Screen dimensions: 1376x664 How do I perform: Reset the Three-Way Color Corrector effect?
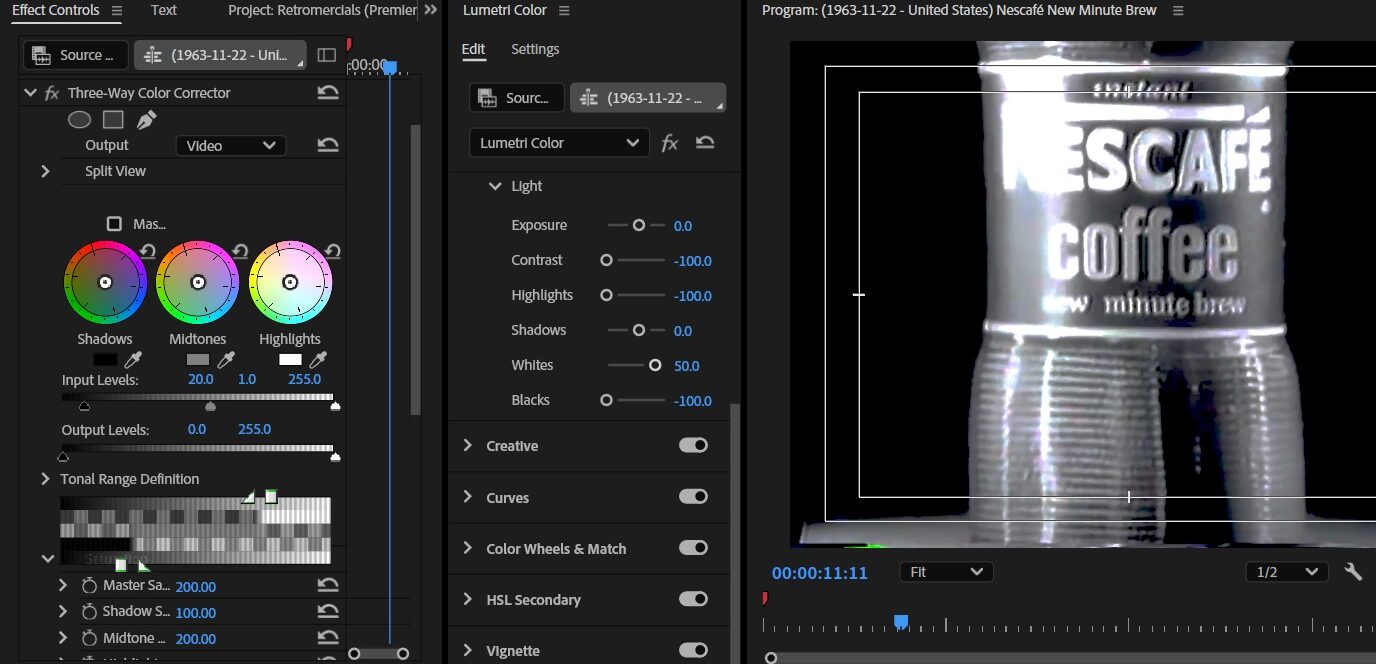tap(328, 93)
